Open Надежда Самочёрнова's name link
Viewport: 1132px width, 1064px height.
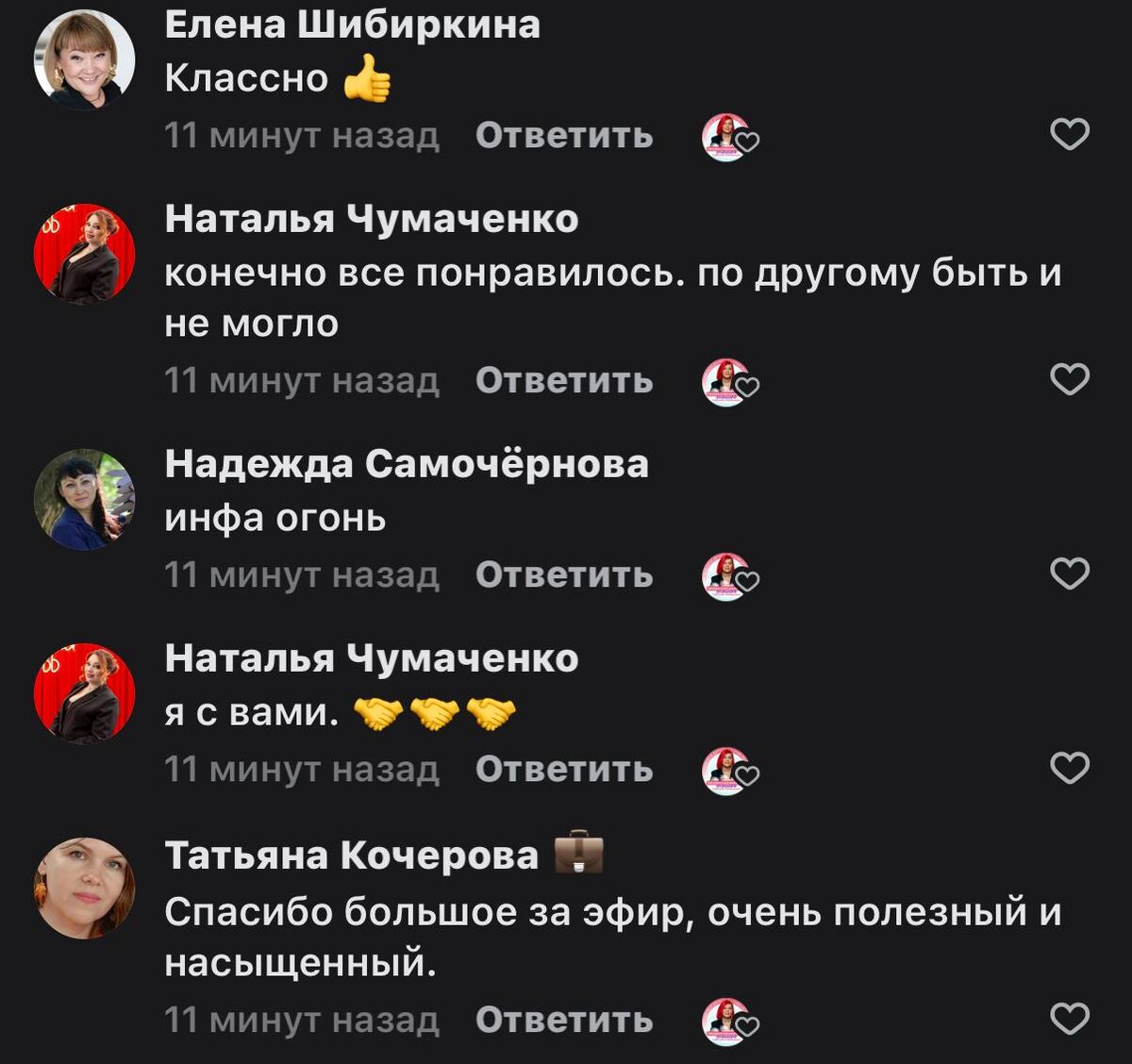coord(407,463)
